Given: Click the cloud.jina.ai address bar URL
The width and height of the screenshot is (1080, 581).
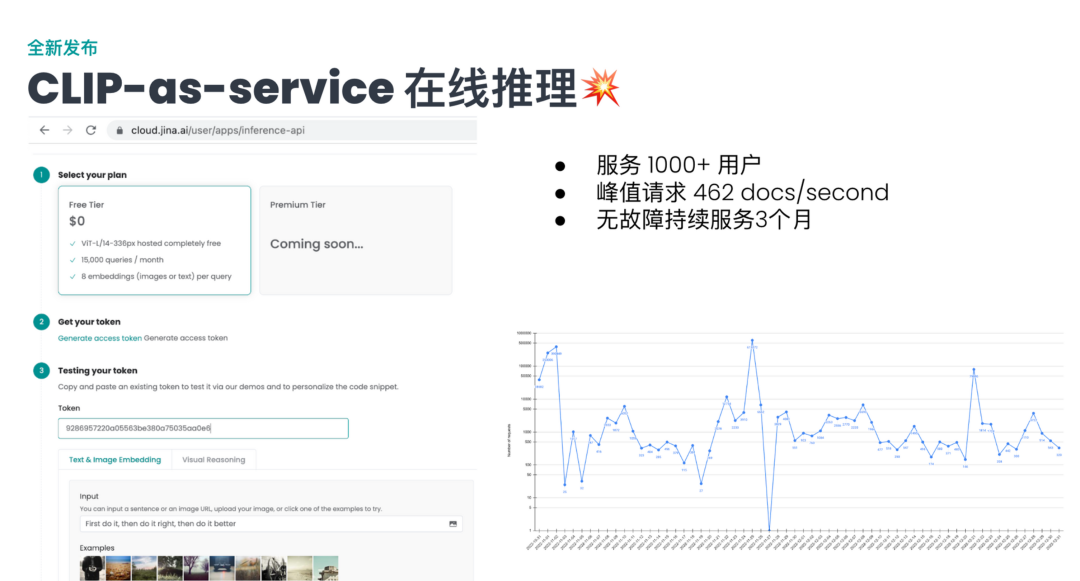Looking at the screenshot, I should pos(218,130).
